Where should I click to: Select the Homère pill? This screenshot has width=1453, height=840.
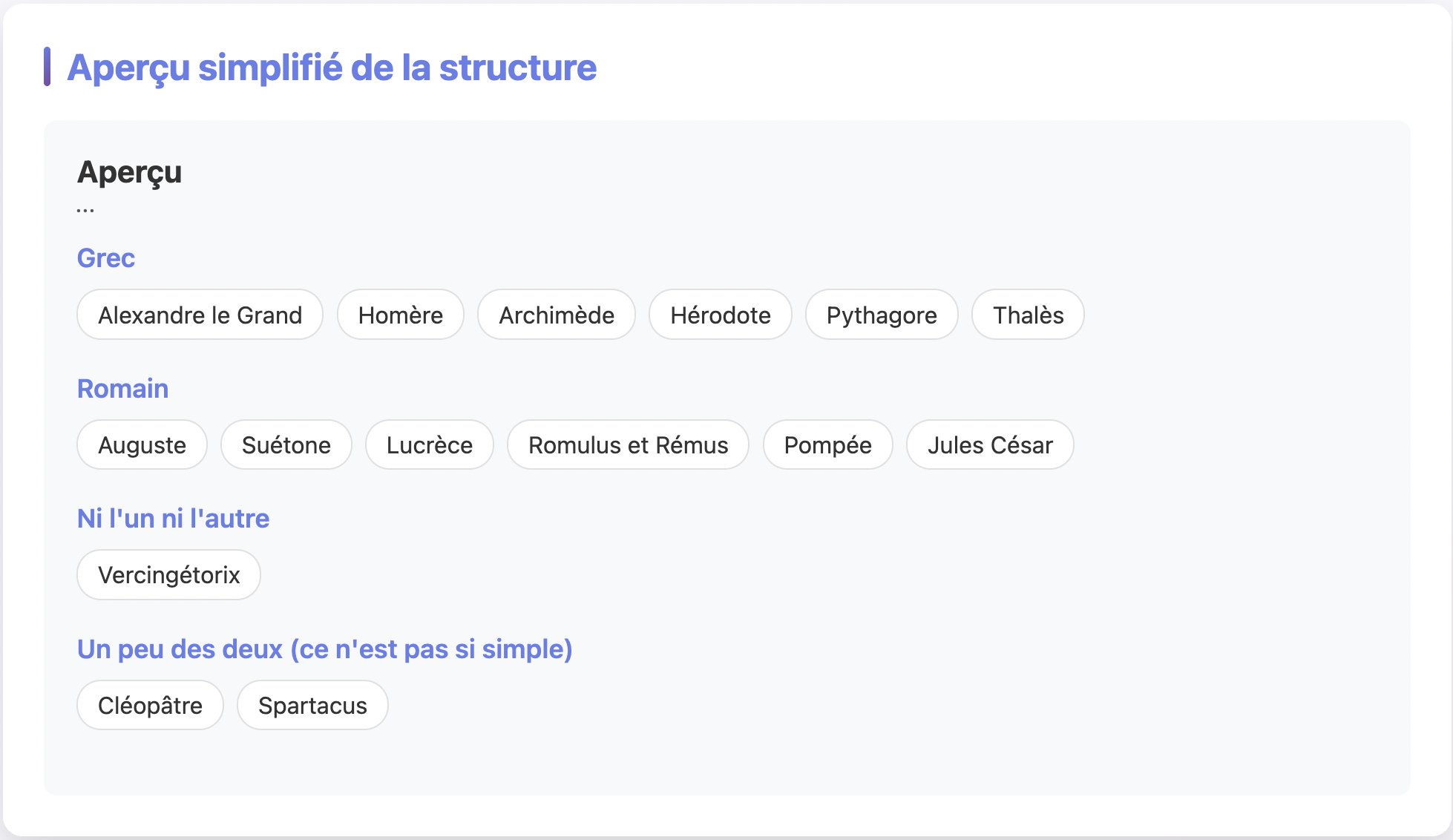pyautogui.click(x=400, y=315)
